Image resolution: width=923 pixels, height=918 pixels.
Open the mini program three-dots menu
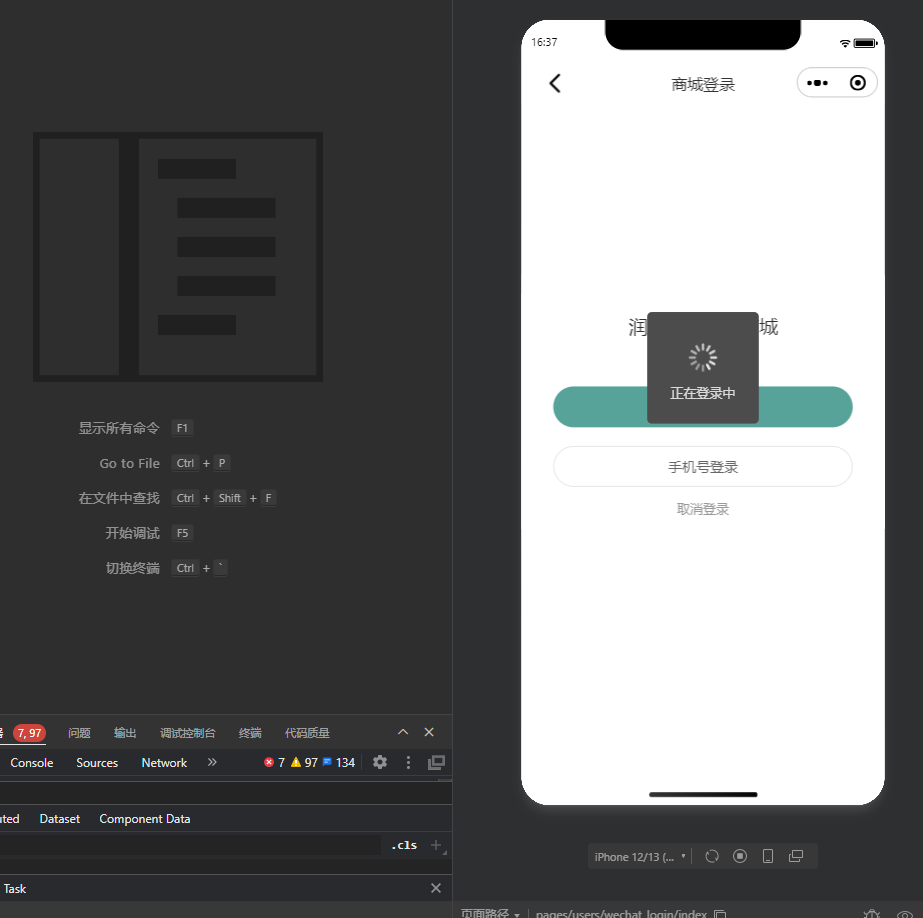tap(817, 83)
